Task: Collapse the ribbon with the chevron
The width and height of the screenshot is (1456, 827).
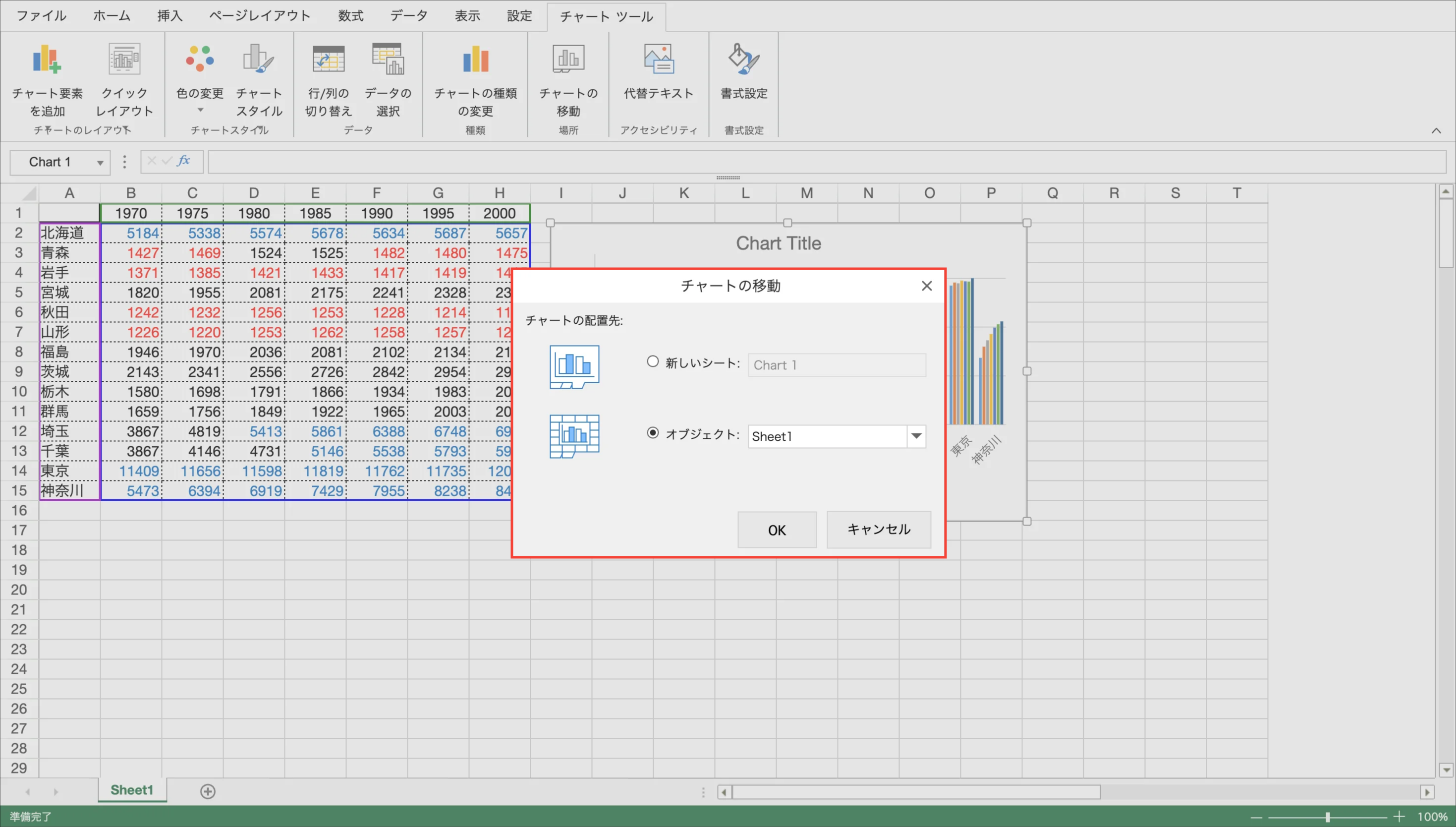Action: (1436, 131)
